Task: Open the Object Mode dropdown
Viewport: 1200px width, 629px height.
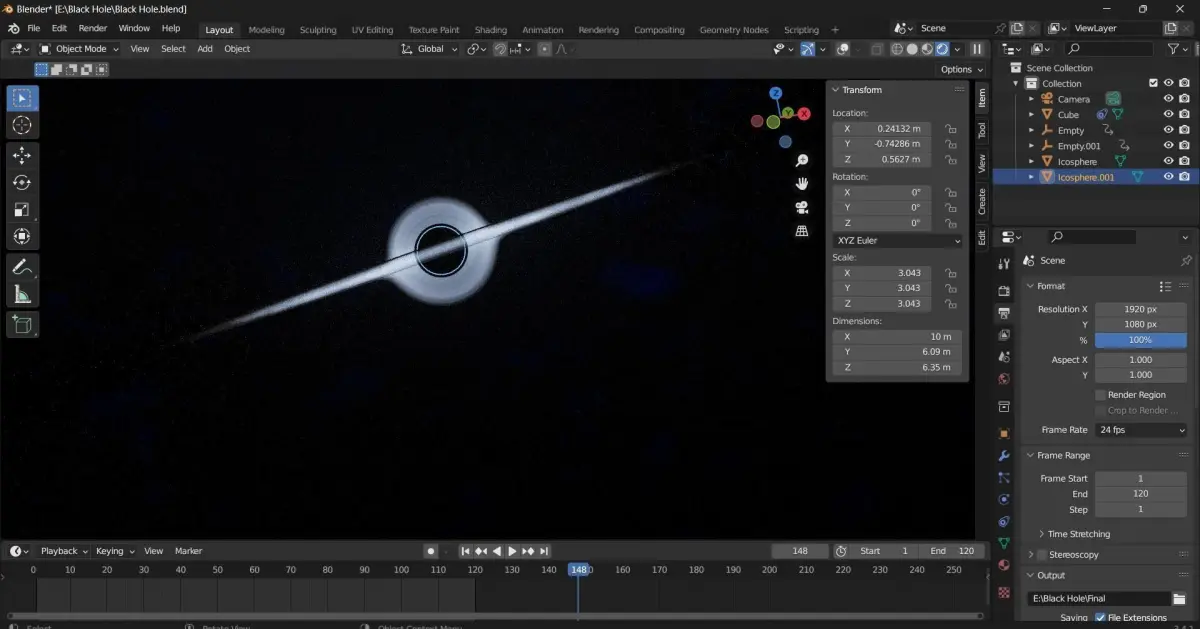Action: click(79, 48)
